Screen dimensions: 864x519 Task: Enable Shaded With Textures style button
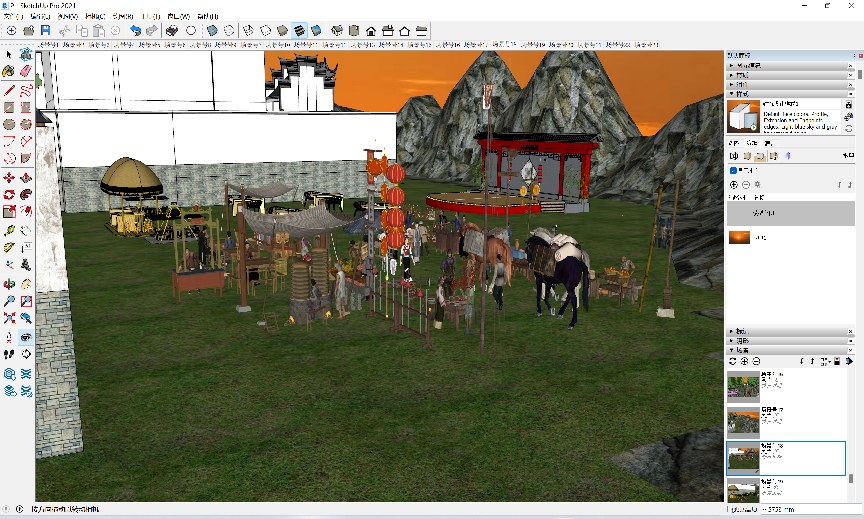pos(300,31)
